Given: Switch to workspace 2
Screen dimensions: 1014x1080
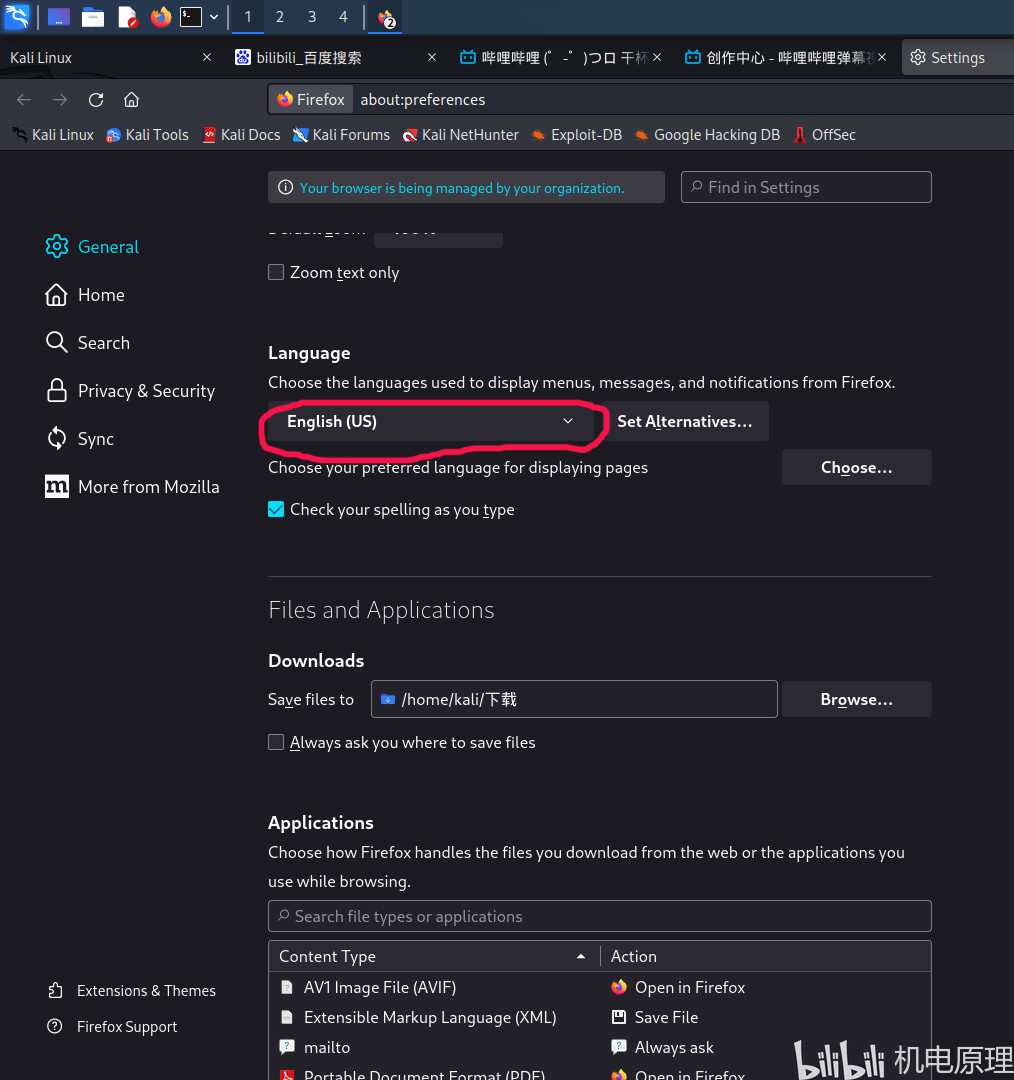Looking at the screenshot, I should tap(280, 17).
